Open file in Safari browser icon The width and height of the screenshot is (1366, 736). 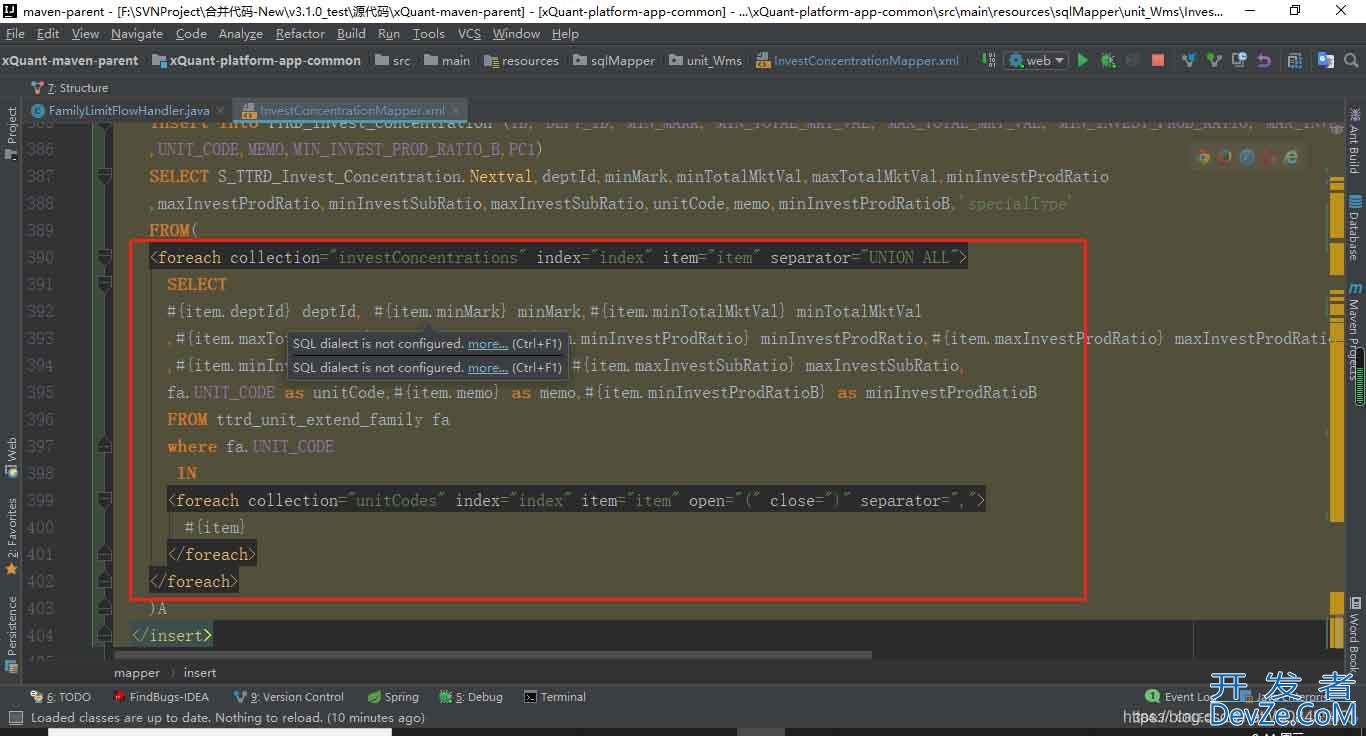pos(1247,157)
